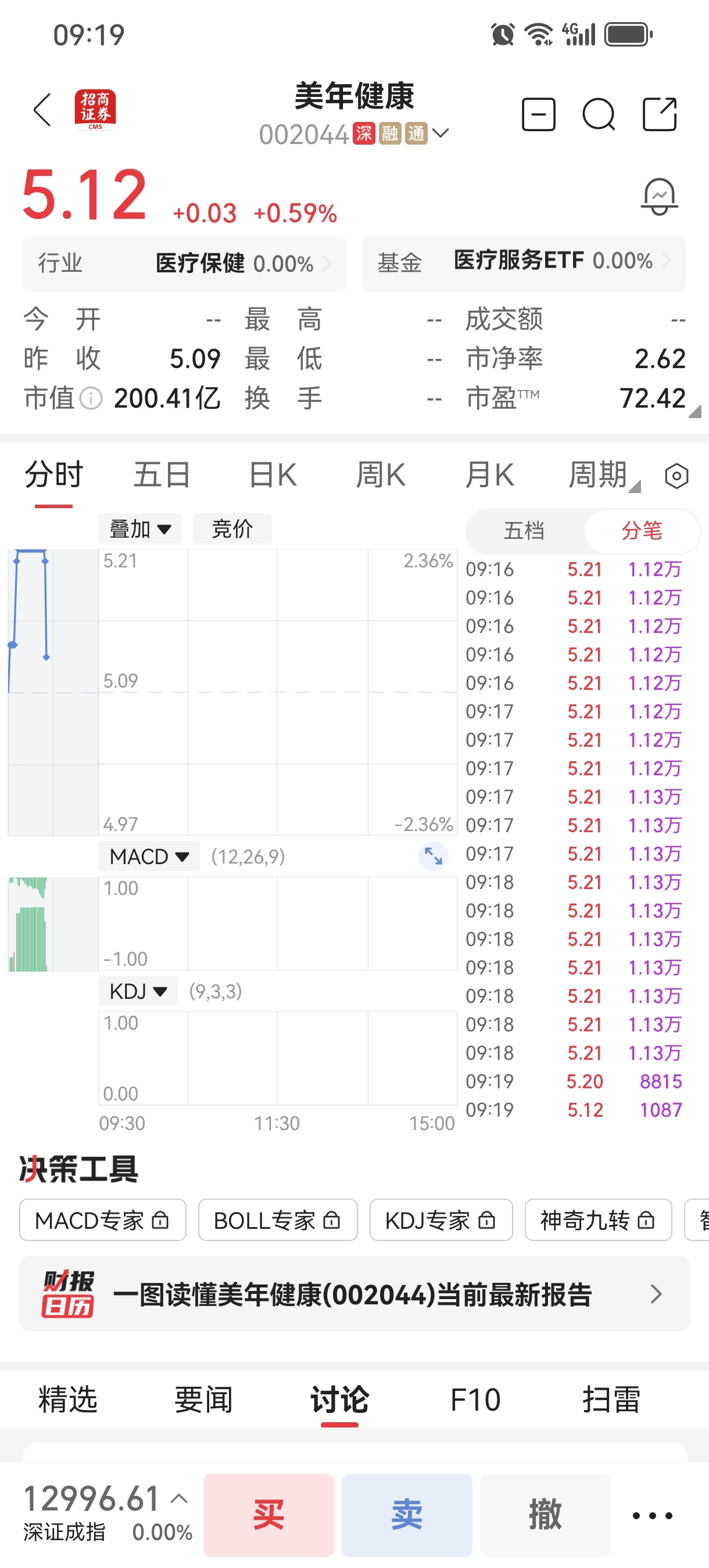Open KDJ专家 decision tool
709x1568 pixels.
click(x=441, y=1220)
